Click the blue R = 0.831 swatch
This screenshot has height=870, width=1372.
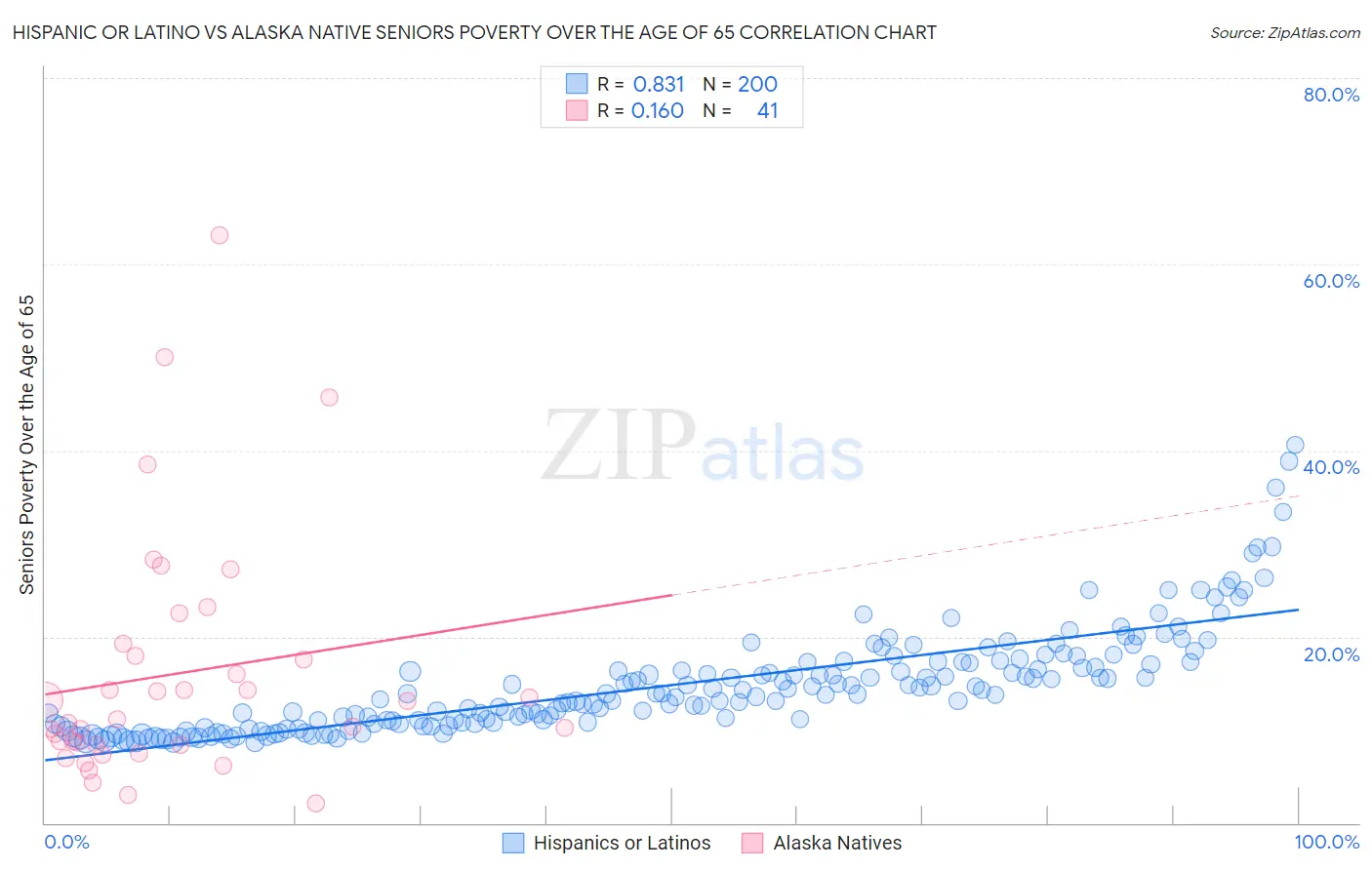point(577,84)
